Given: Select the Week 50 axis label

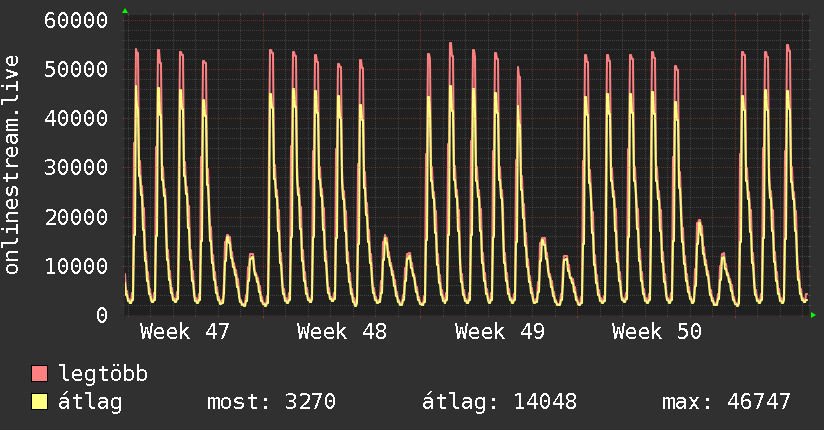Looking at the screenshot, I should [657, 331].
